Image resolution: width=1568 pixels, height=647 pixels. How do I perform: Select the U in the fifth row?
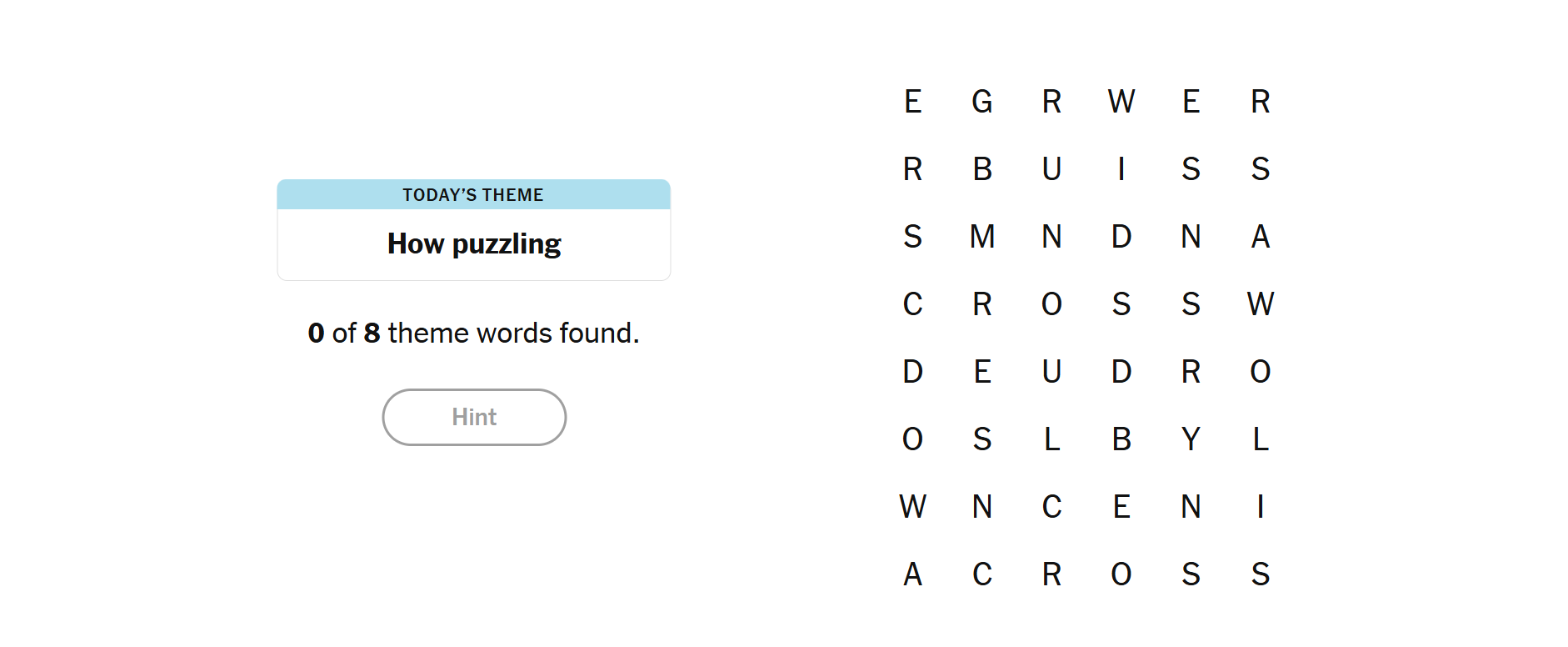click(1051, 372)
